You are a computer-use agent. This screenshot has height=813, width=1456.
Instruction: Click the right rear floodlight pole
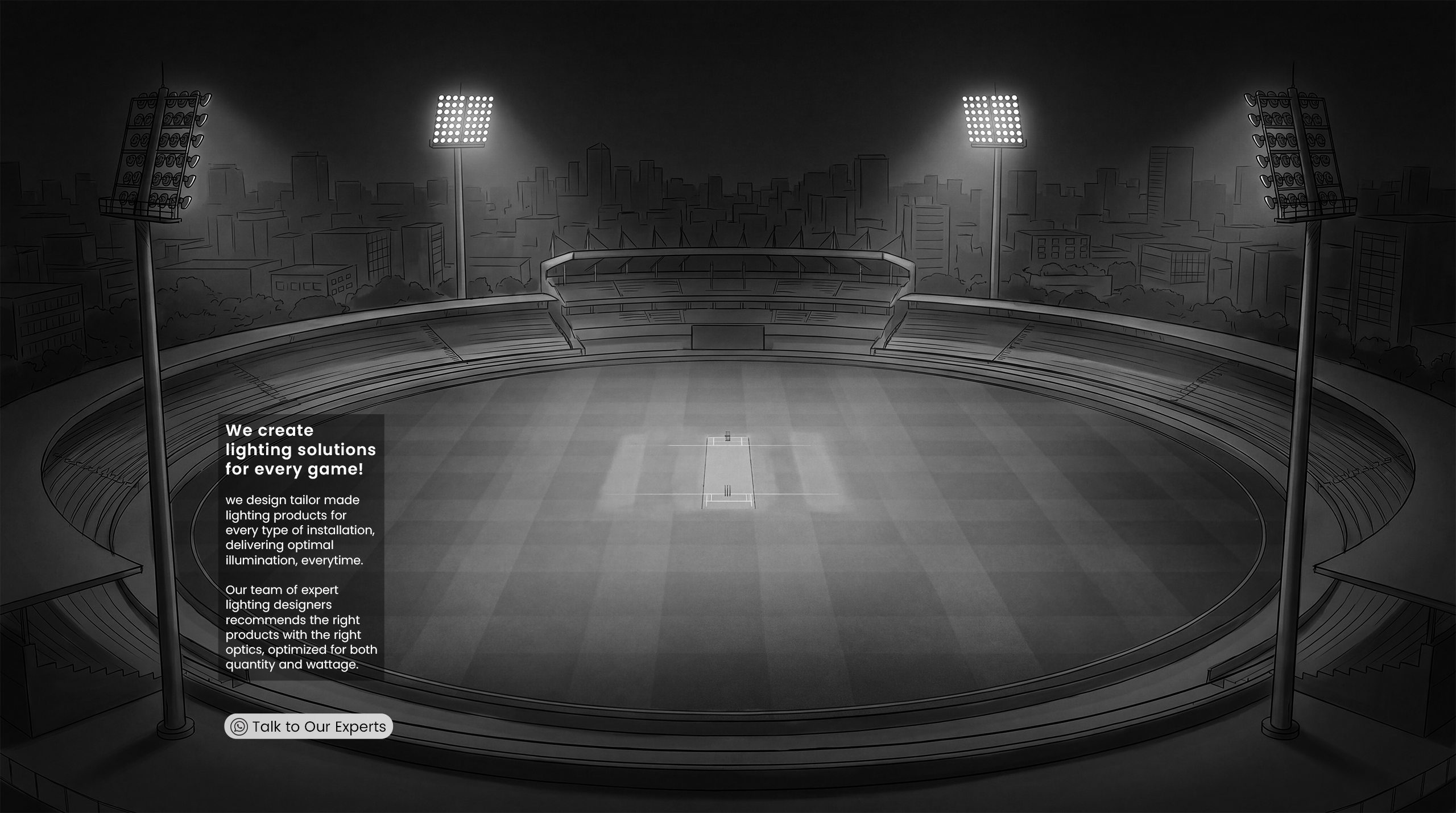tap(995, 222)
